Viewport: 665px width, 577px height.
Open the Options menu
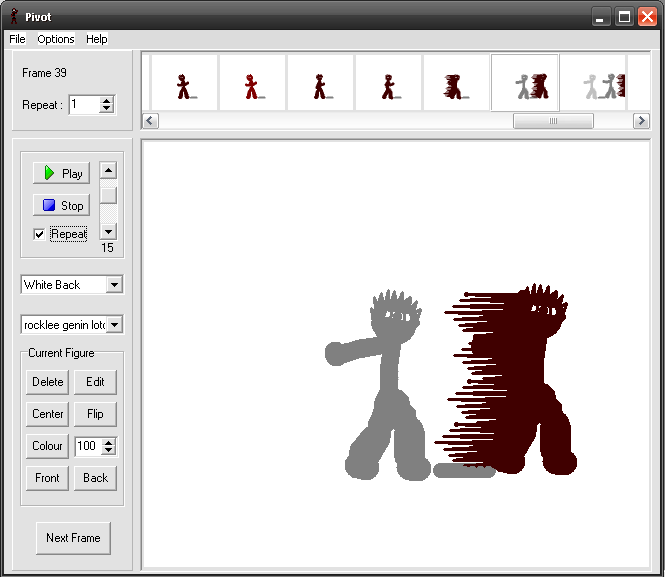56,39
